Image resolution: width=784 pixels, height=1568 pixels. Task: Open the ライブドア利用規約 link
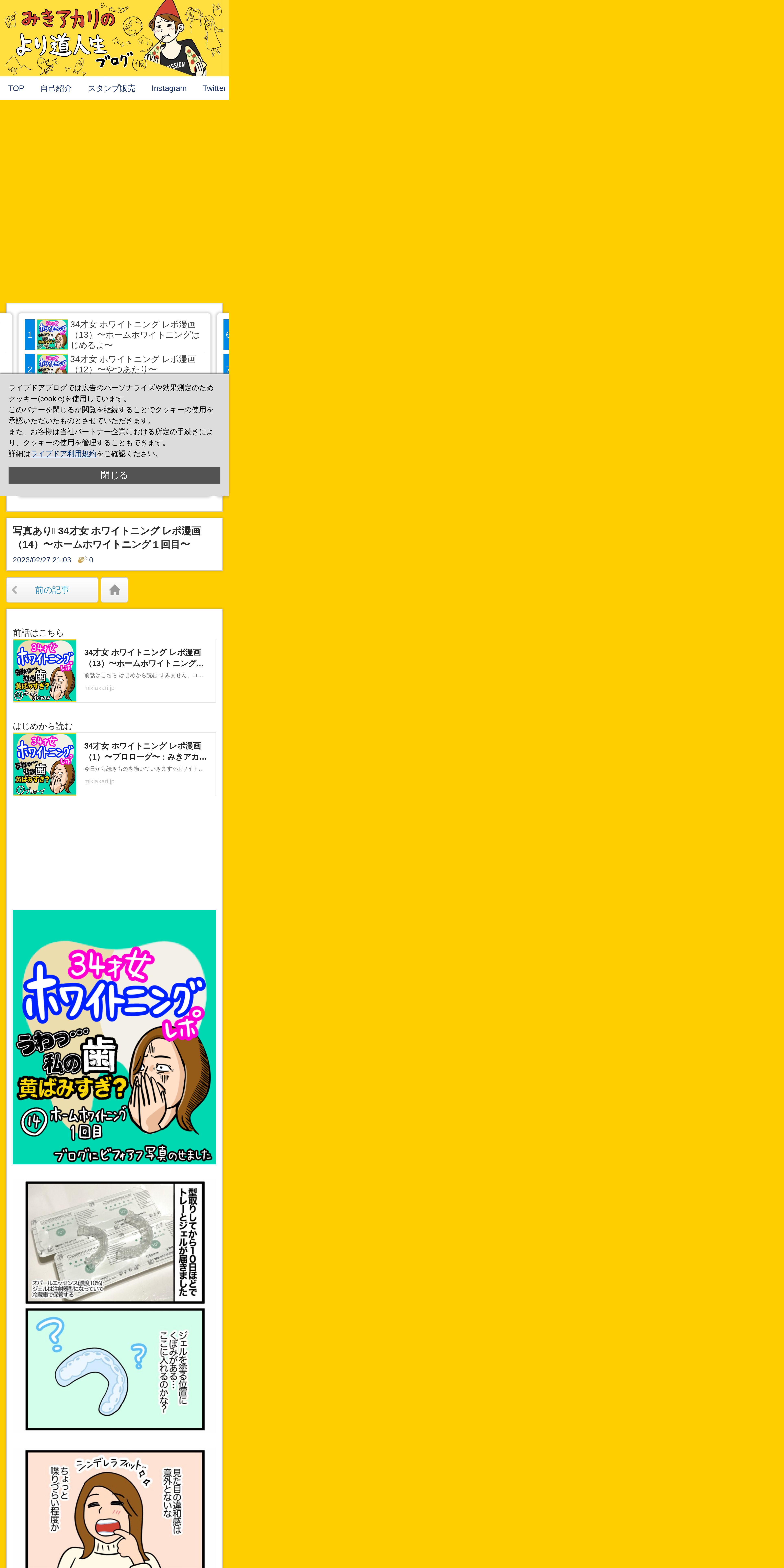(63, 453)
